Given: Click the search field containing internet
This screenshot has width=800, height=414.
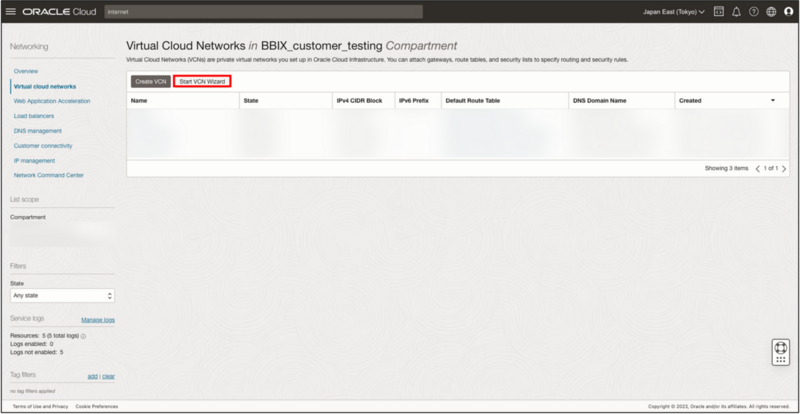Looking at the screenshot, I should [263, 12].
